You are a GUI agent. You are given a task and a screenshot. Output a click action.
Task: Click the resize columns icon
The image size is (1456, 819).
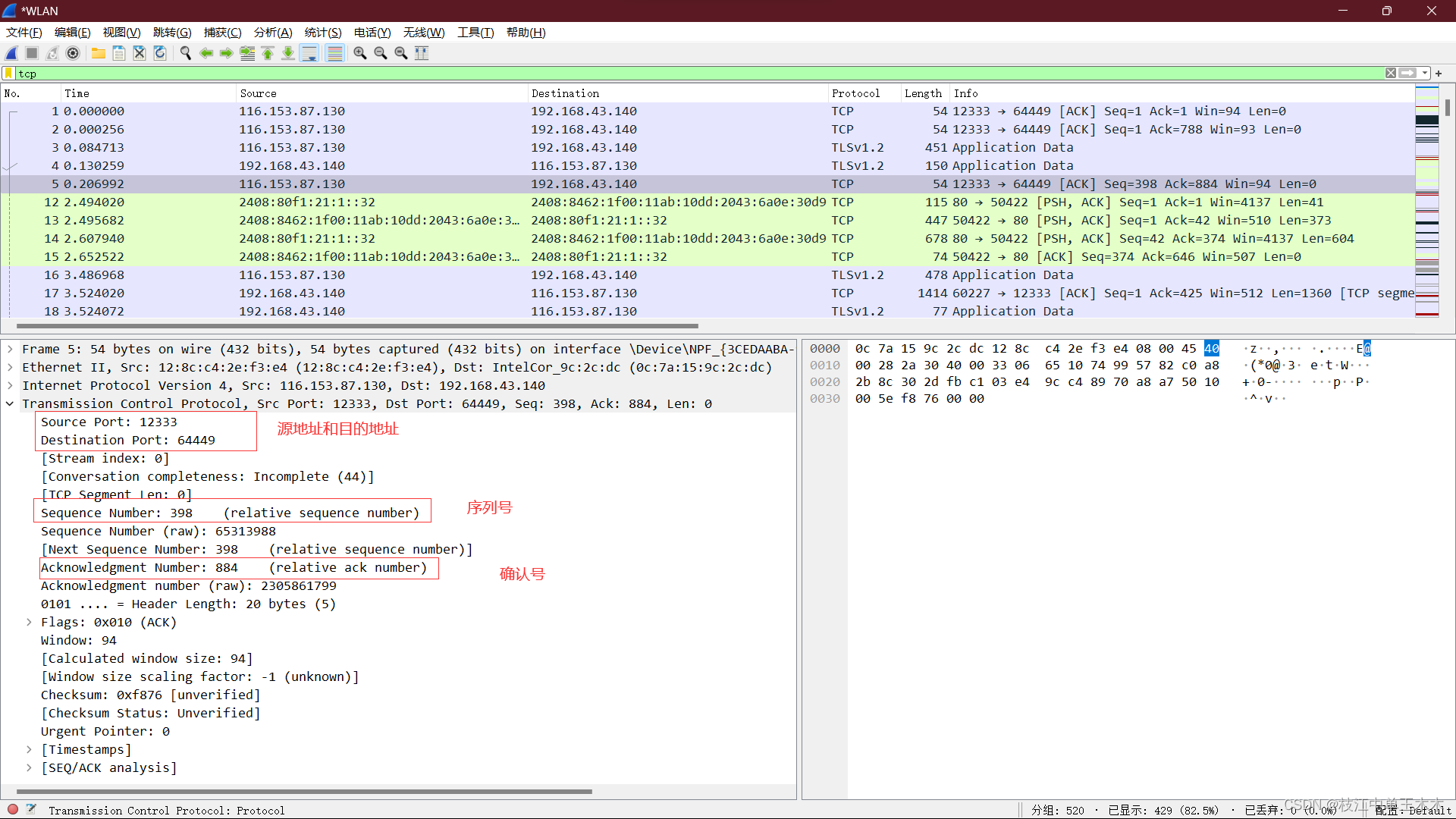coord(422,53)
